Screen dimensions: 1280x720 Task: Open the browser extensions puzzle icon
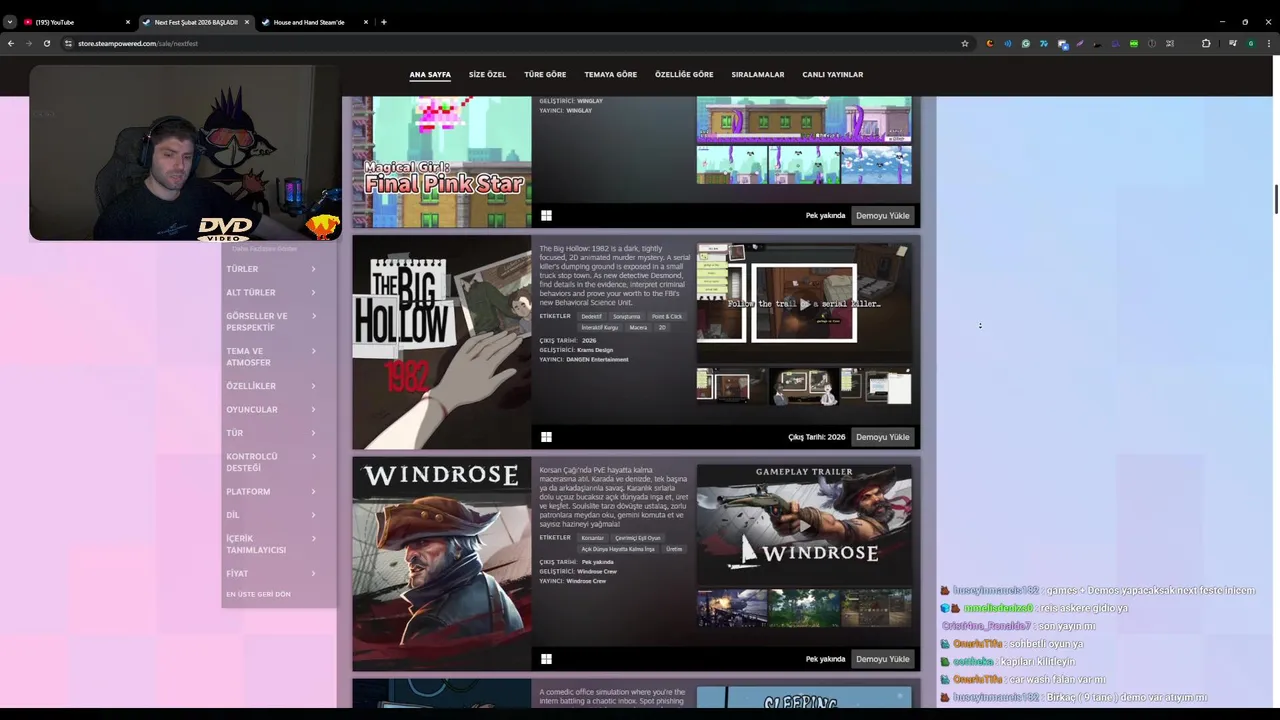point(1205,43)
